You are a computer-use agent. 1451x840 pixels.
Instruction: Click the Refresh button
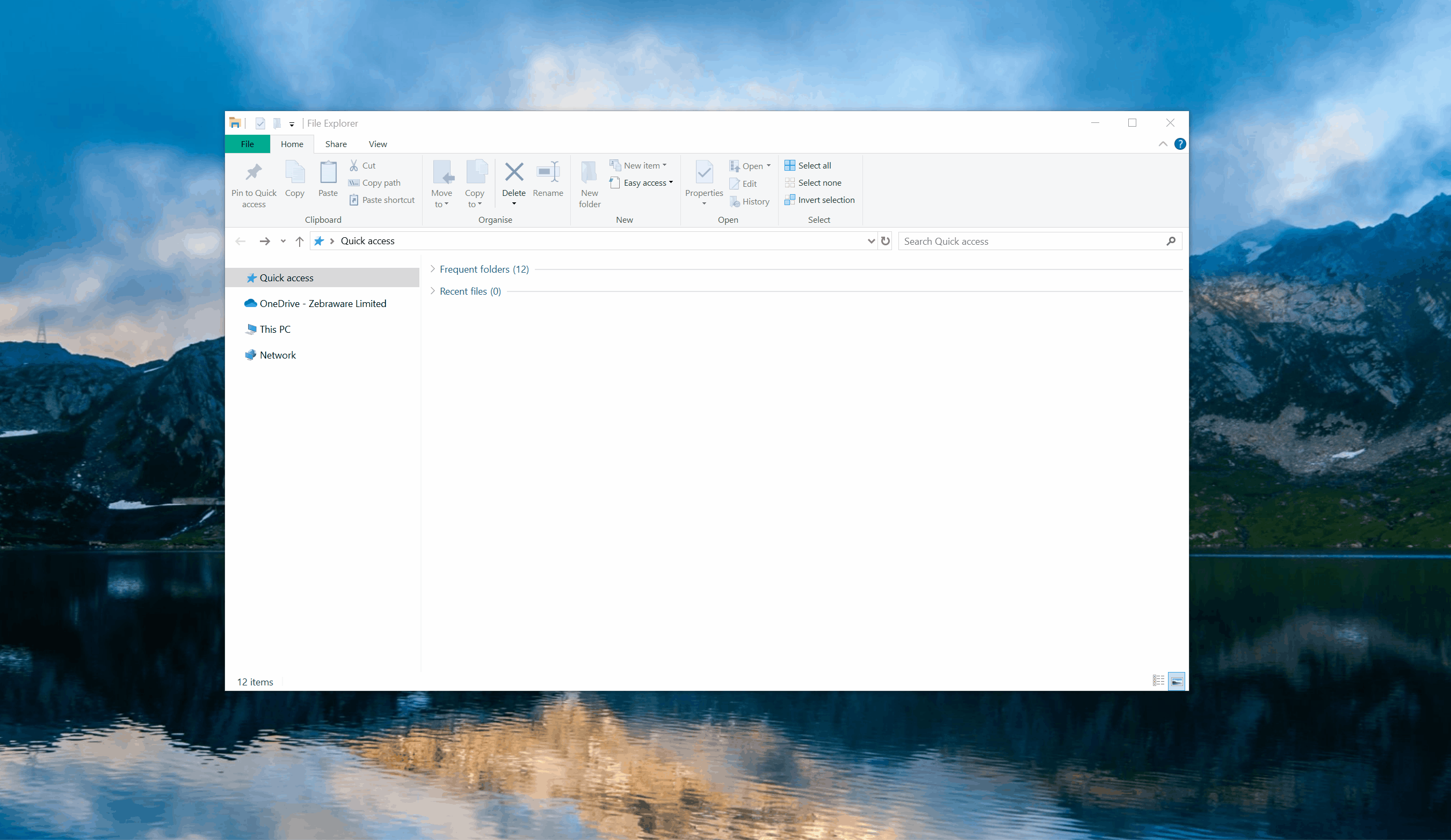tap(885, 241)
